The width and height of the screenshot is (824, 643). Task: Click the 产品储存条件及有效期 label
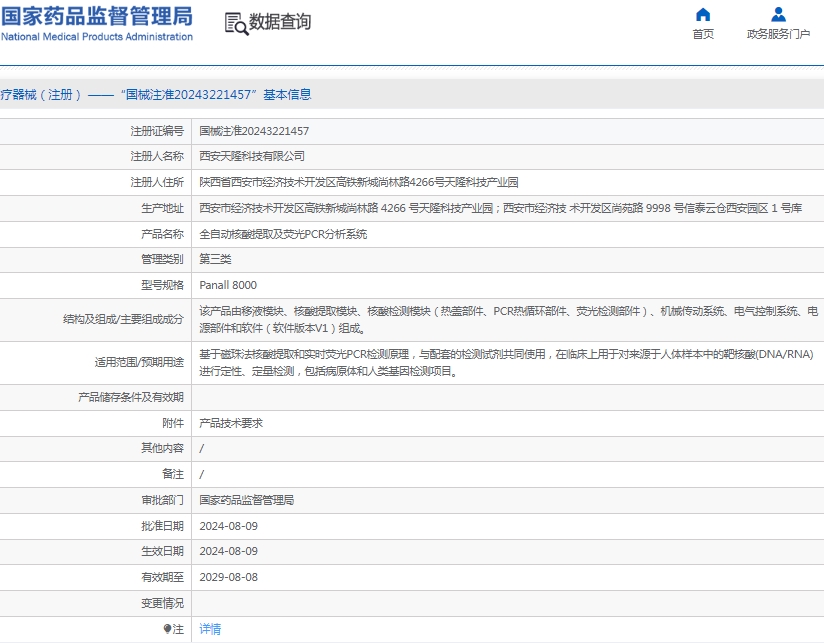pos(131,398)
